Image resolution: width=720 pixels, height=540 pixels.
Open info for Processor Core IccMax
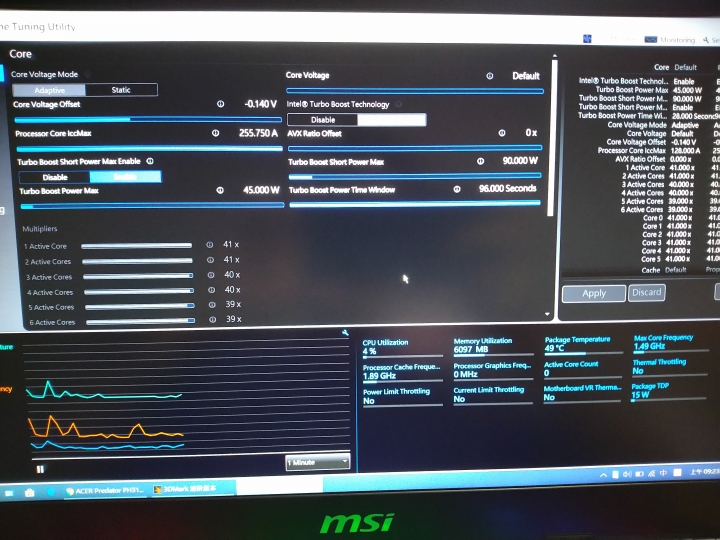[x=215, y=133]
